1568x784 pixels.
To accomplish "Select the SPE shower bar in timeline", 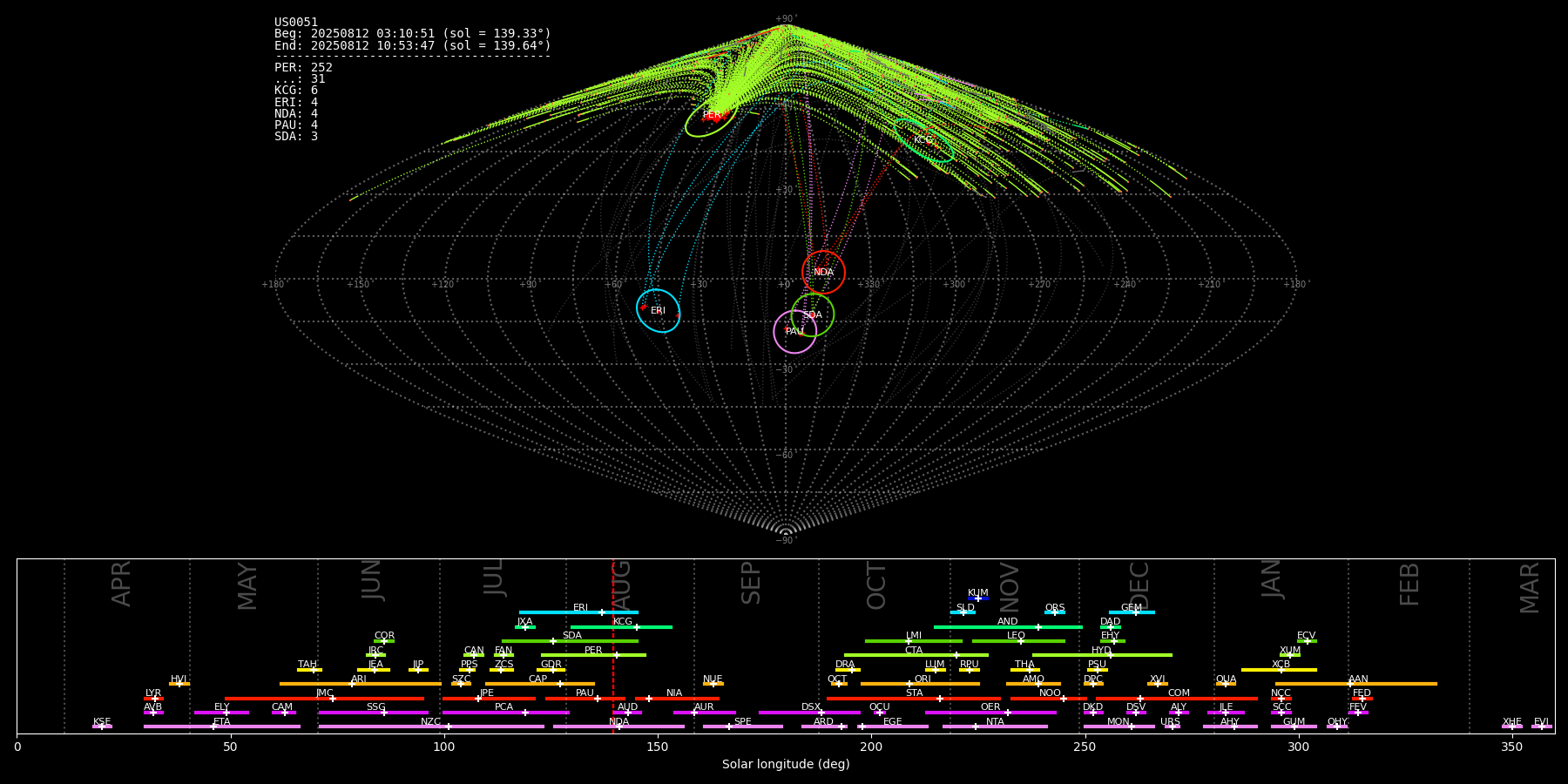I will pyautogui.click(x=743, y=727).
